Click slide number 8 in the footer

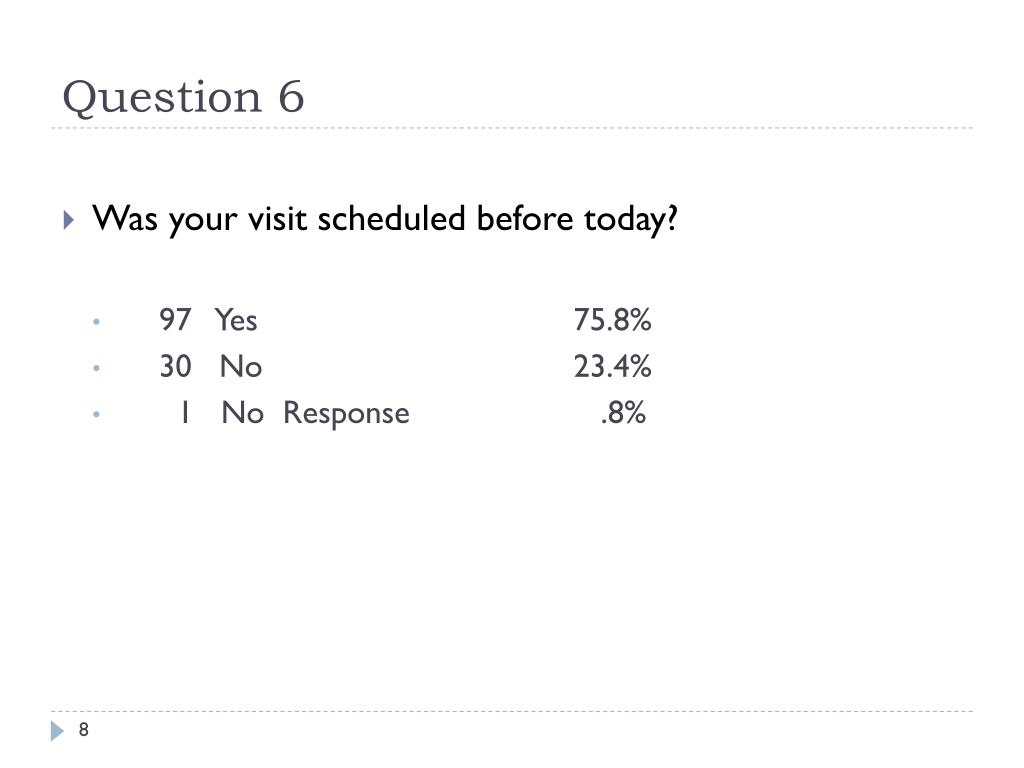point(84,730)
